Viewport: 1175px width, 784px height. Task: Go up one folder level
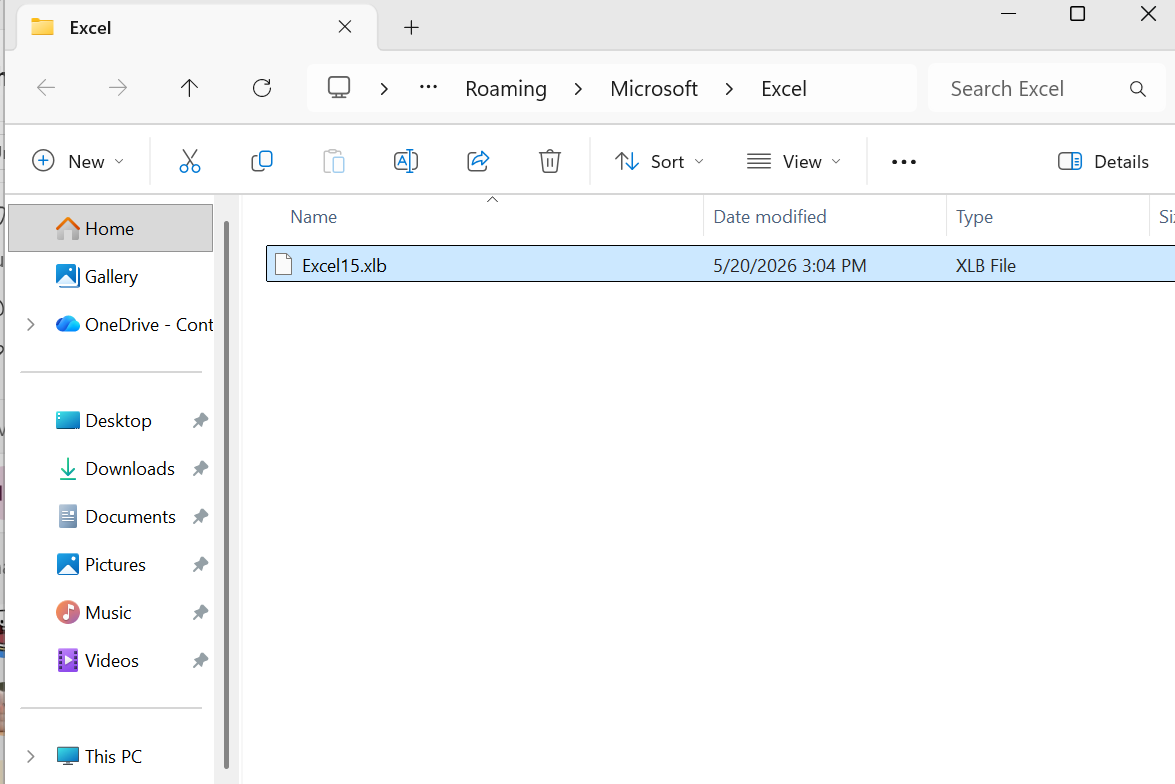[x=190, y=88]
